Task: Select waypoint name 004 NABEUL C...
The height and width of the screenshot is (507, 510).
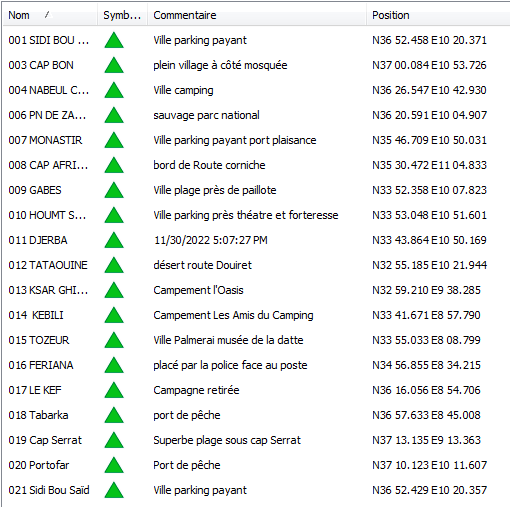Action: point(49,90)
